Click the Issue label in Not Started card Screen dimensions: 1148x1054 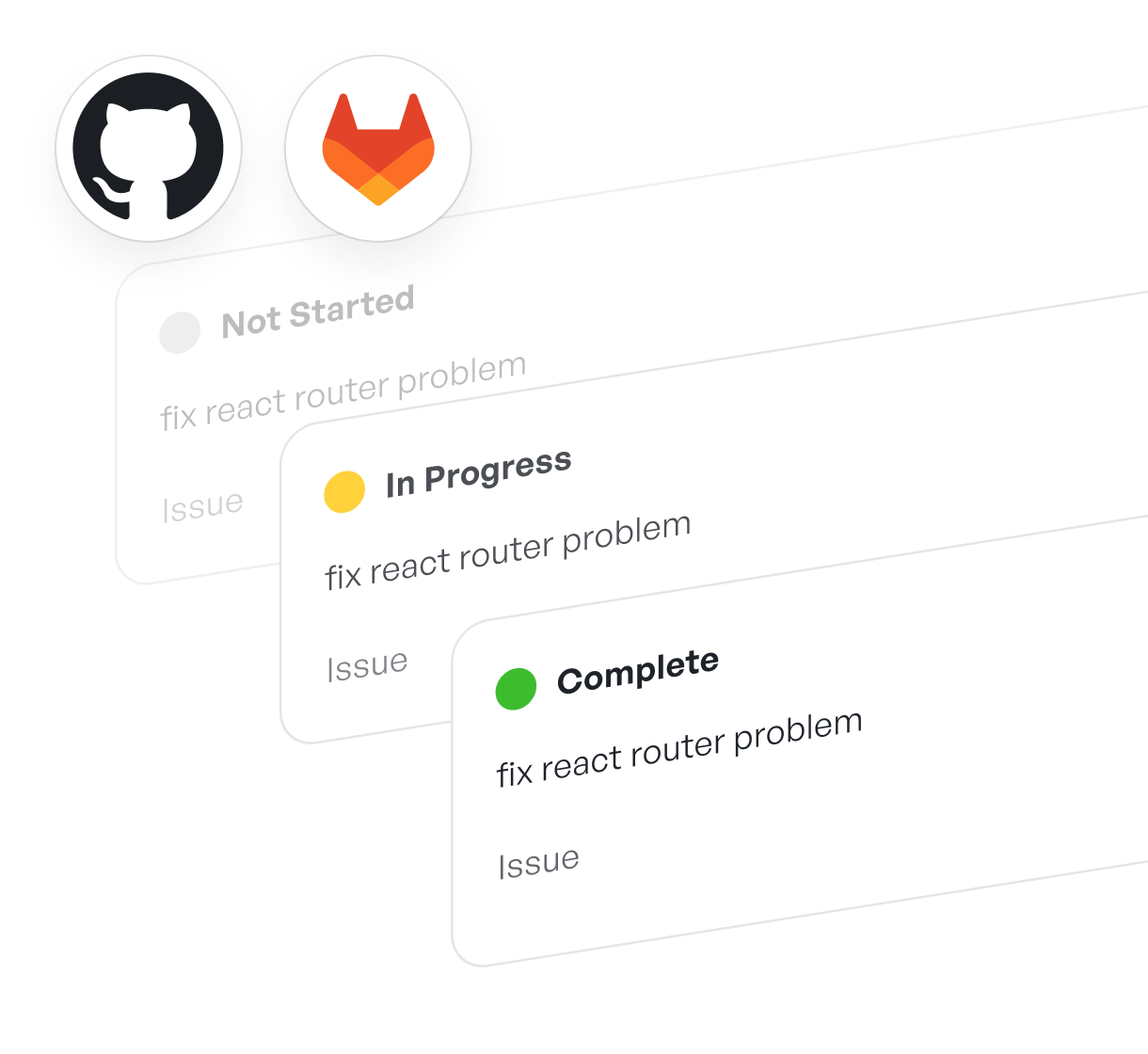point(202,506)
